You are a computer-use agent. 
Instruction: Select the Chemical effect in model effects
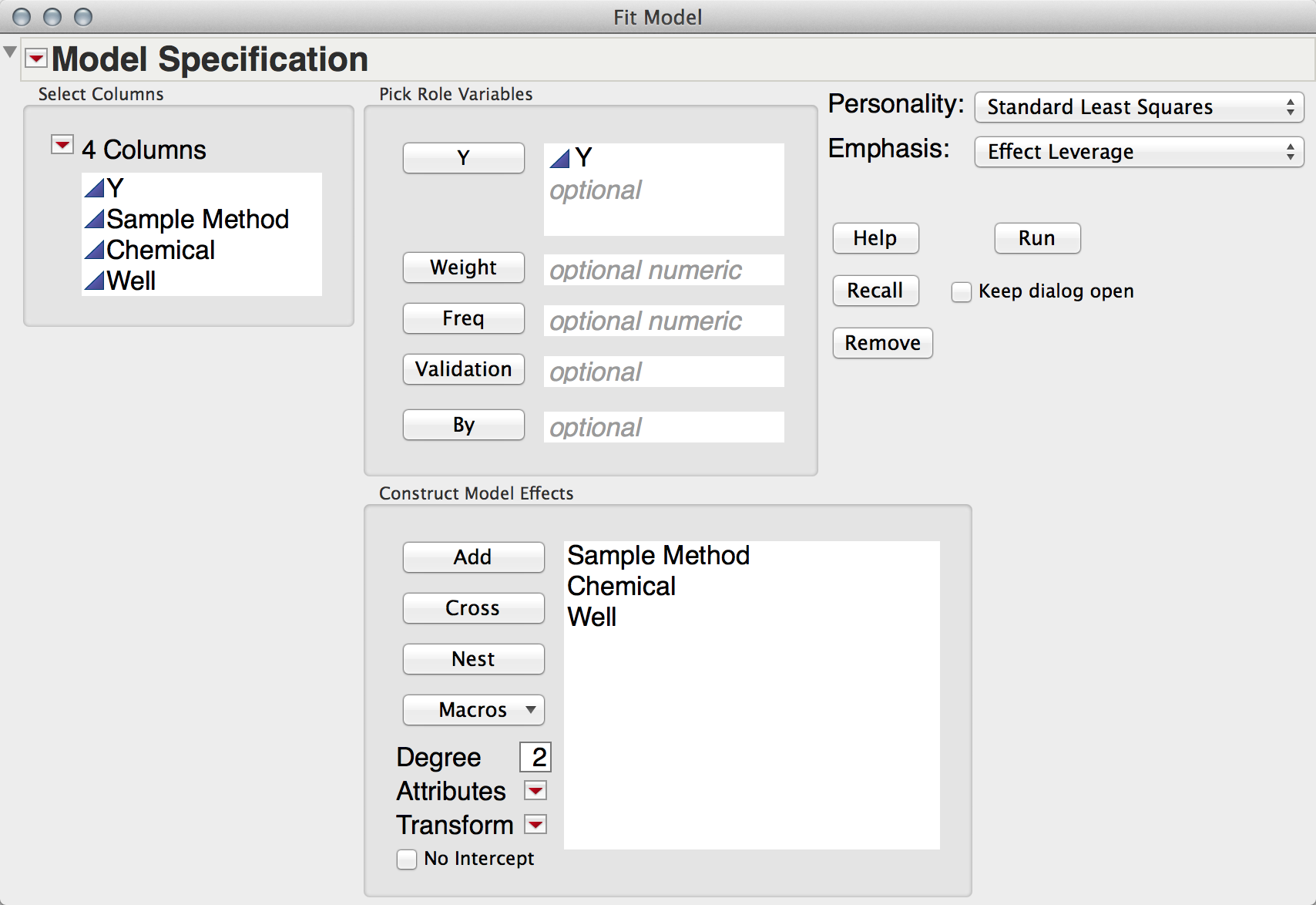pos(621,587)
